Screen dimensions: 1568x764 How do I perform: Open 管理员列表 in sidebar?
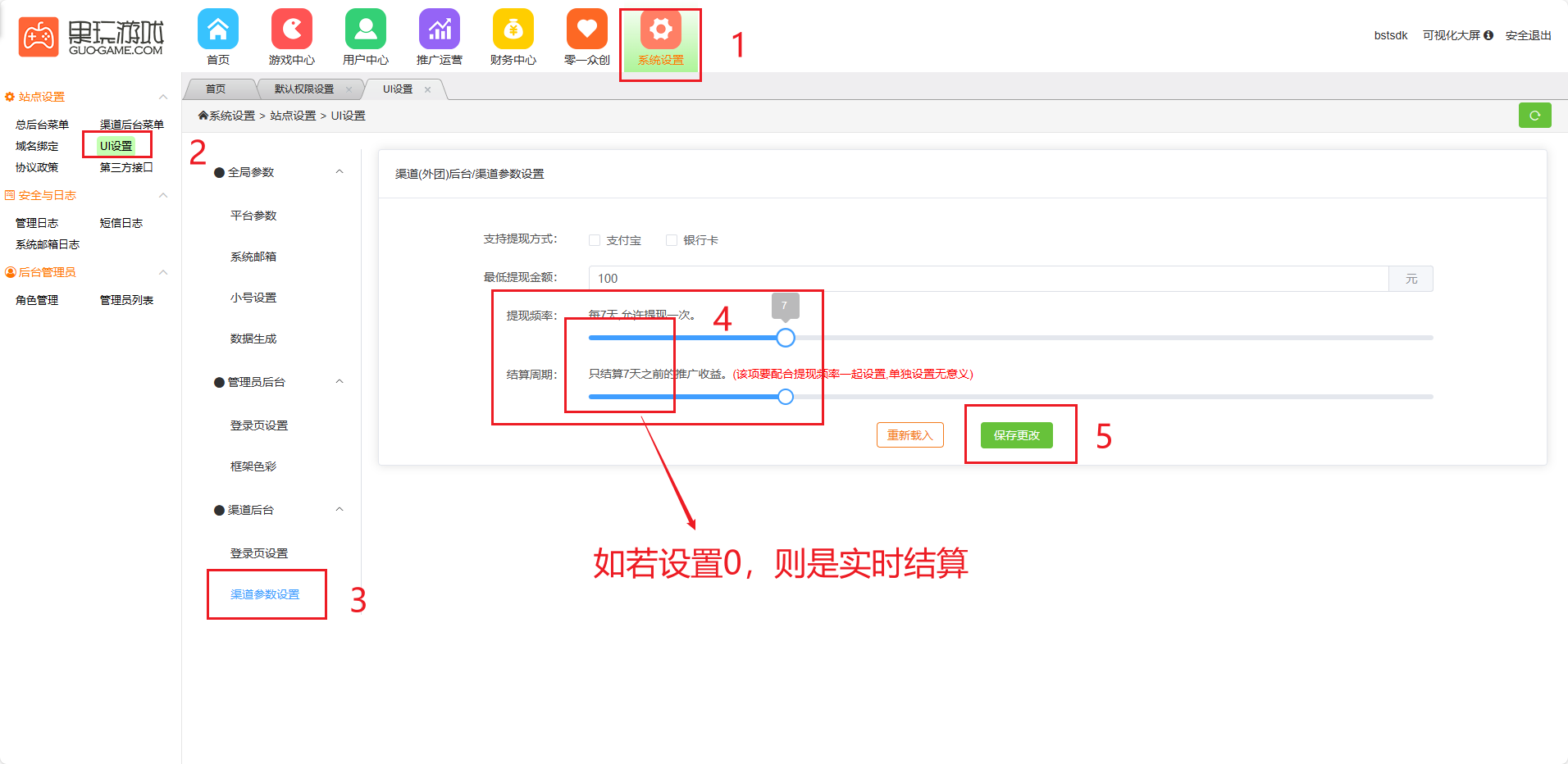pyautogui.click(x=126, y=300)
